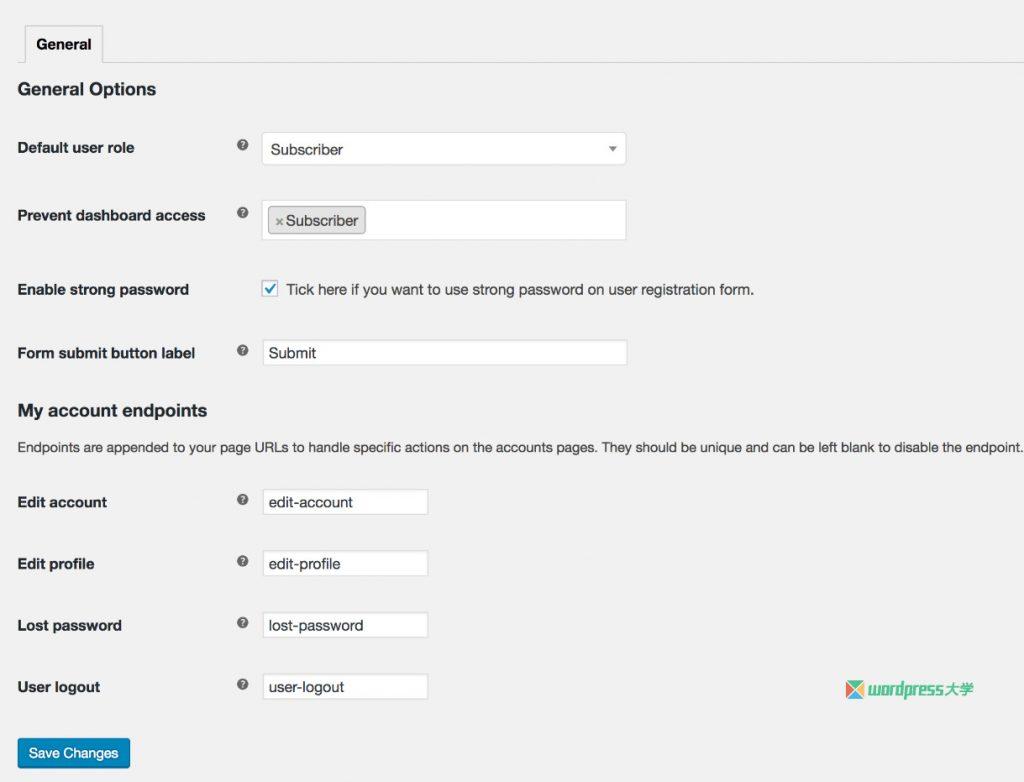Focus the edit-account endpoint field
This screenshot has width=1024, height=782.
[344, 502]
